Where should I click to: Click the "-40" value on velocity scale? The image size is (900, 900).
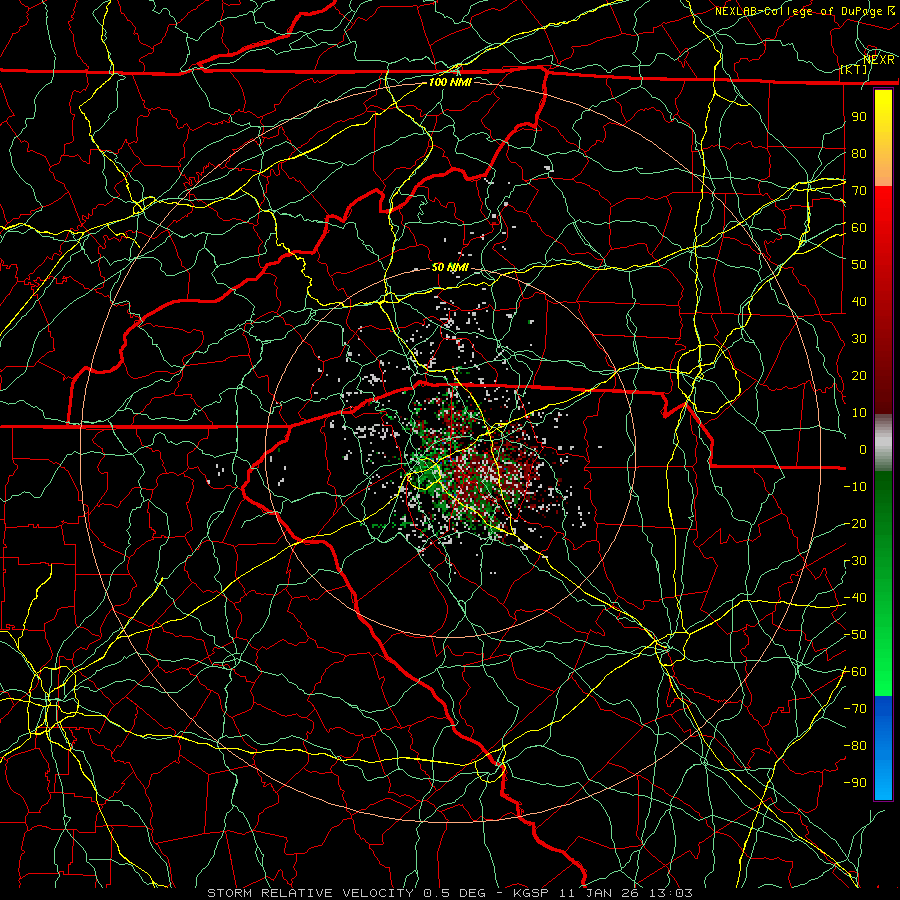point(855,598)
